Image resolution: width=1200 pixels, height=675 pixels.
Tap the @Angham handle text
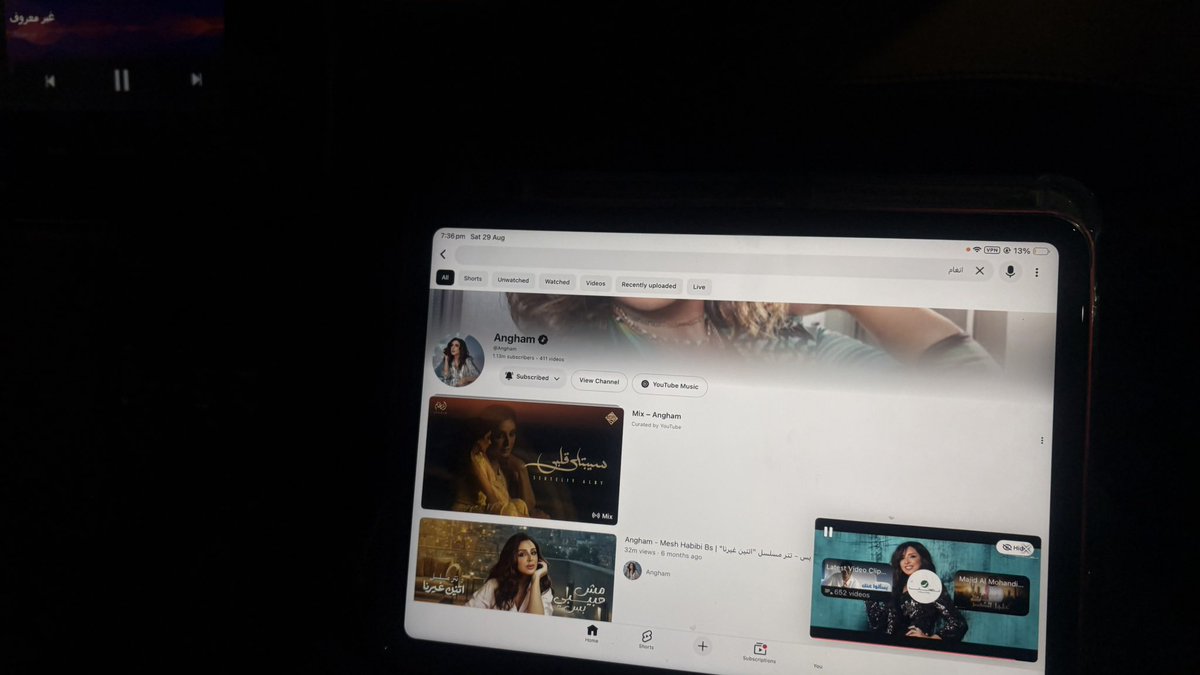[505, 349]
